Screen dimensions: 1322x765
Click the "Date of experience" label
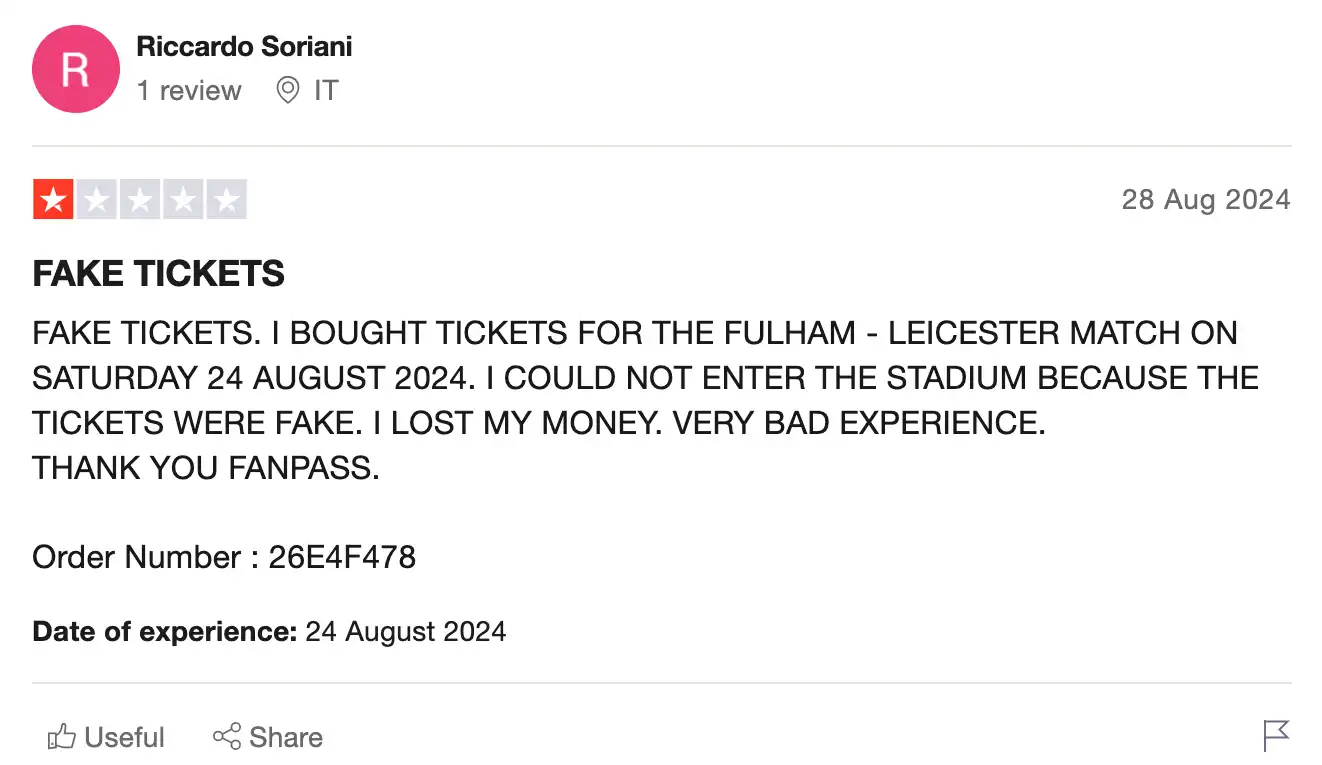pyautogui.click(x=165, y=632)
